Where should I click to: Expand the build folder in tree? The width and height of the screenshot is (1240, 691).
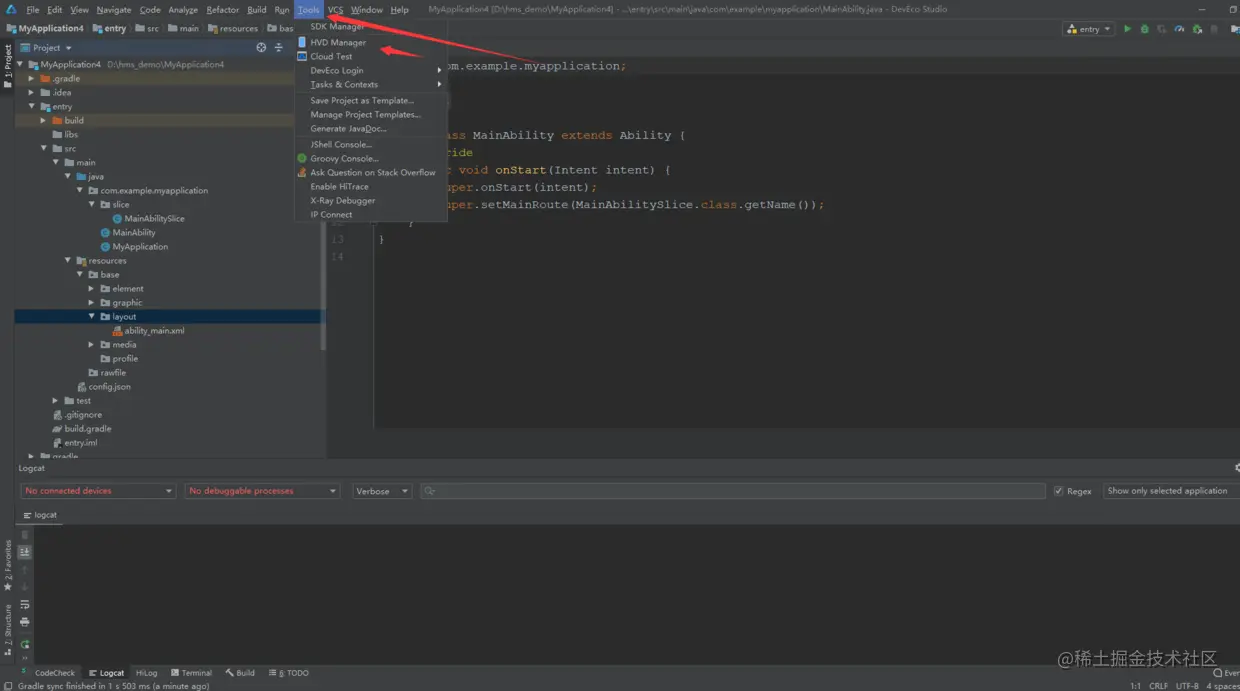[x=43, y=120]
